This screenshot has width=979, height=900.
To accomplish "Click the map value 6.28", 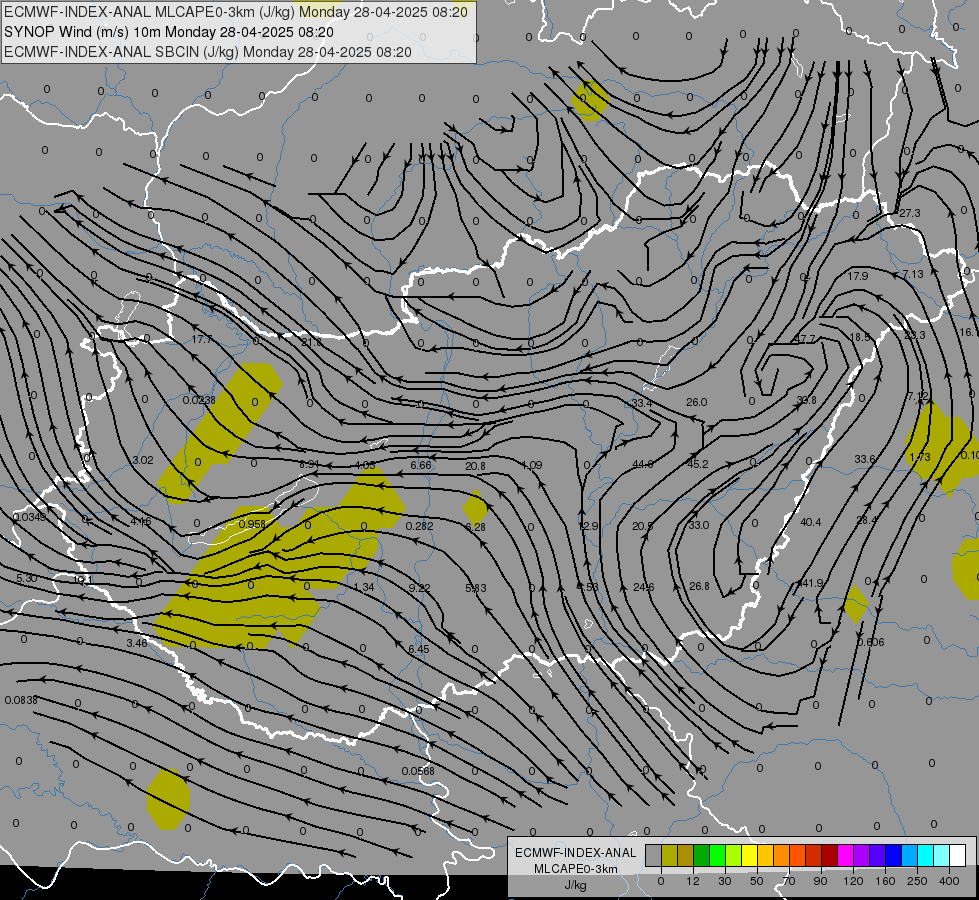I will pyautogui.click(x=476, y=527).
